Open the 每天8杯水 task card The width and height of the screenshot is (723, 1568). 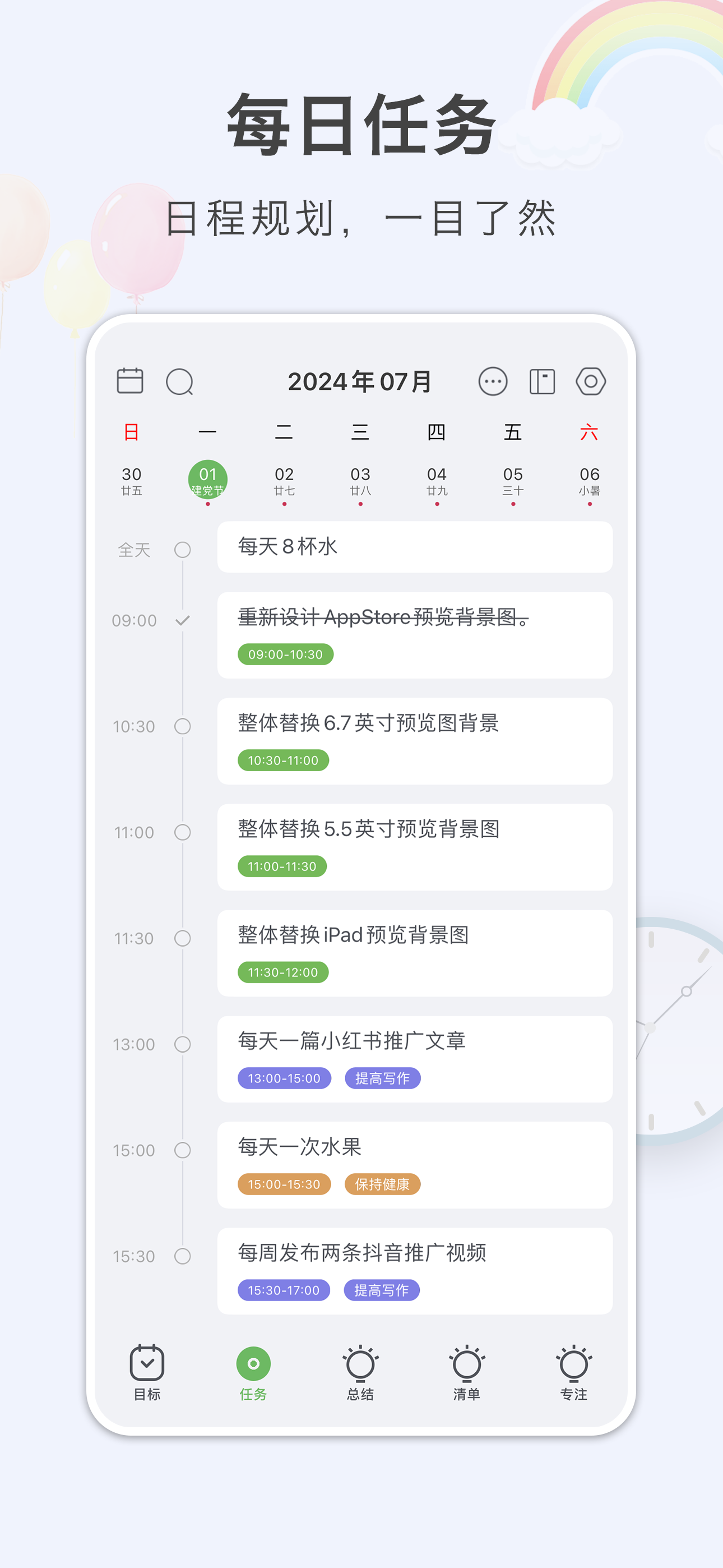click(x=414, y=547)
